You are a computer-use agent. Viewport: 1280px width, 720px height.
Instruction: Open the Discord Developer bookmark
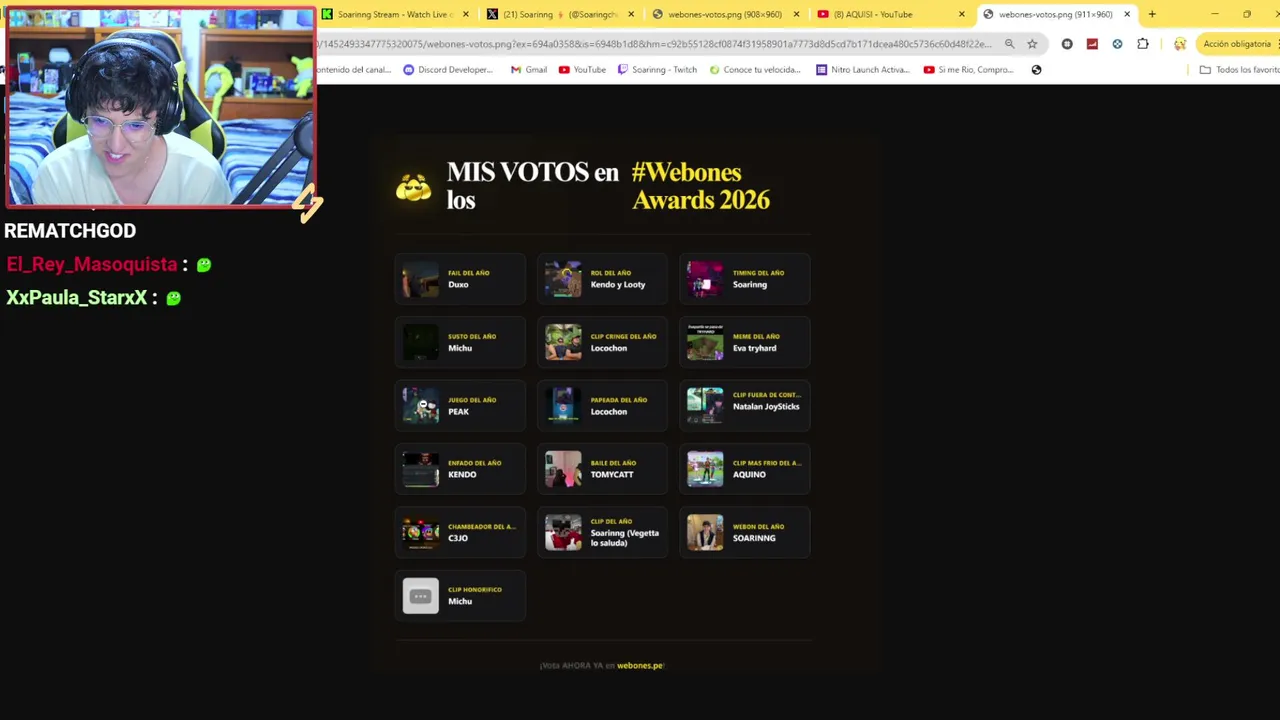tap(448, 70)
